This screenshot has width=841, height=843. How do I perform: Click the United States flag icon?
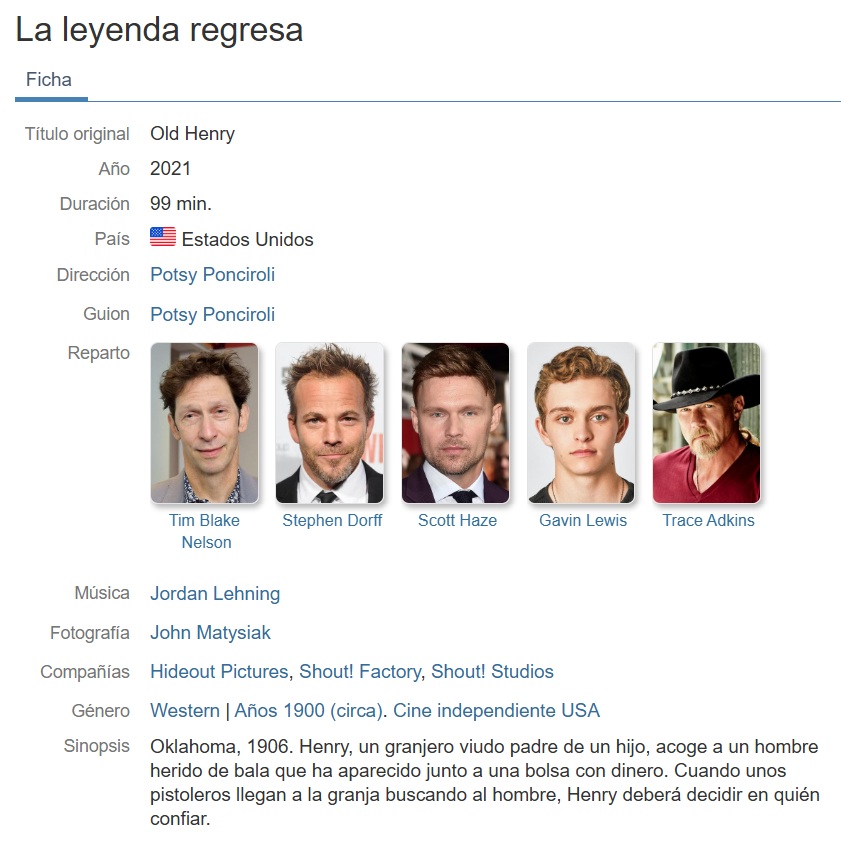[163, 237]
